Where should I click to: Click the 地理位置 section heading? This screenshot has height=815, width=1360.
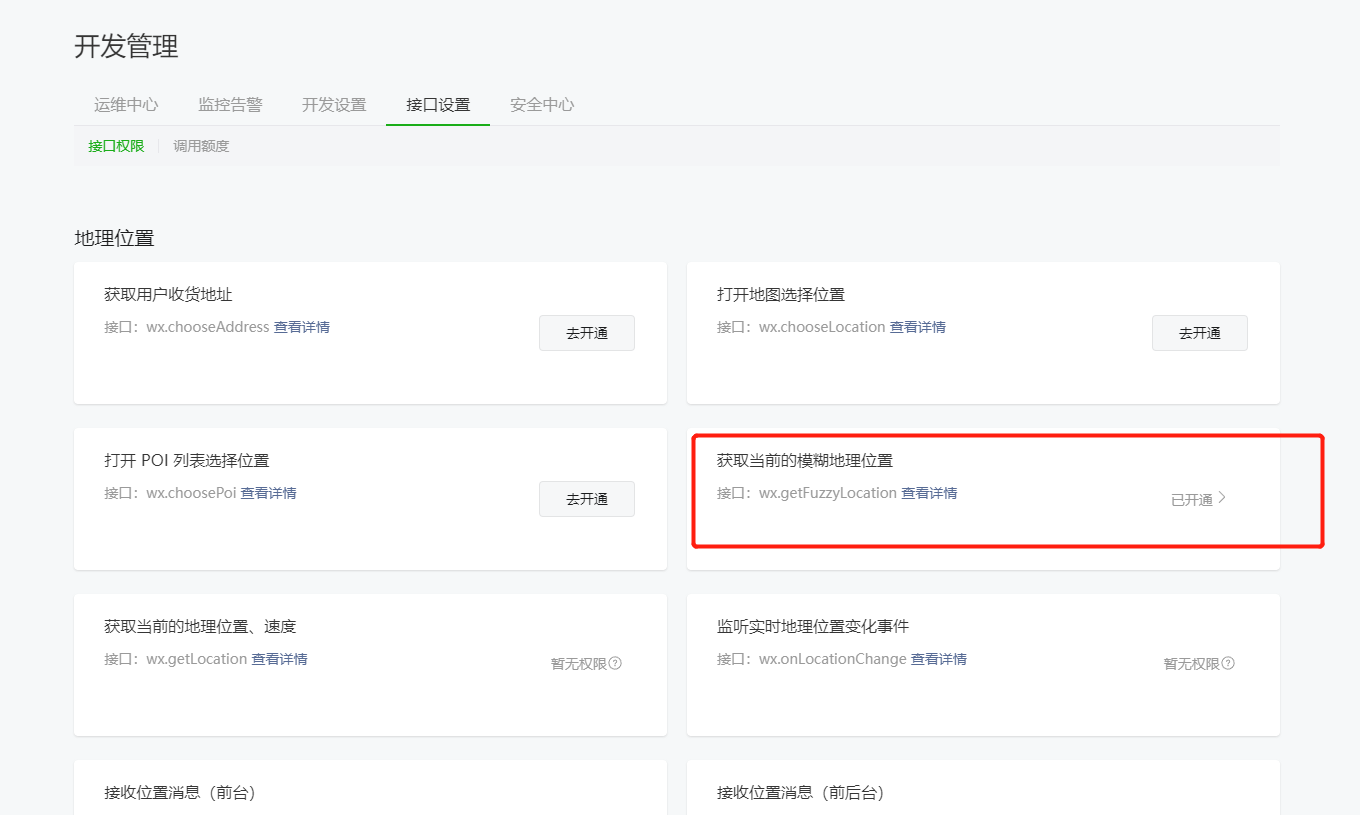click(x=114, y=238)
